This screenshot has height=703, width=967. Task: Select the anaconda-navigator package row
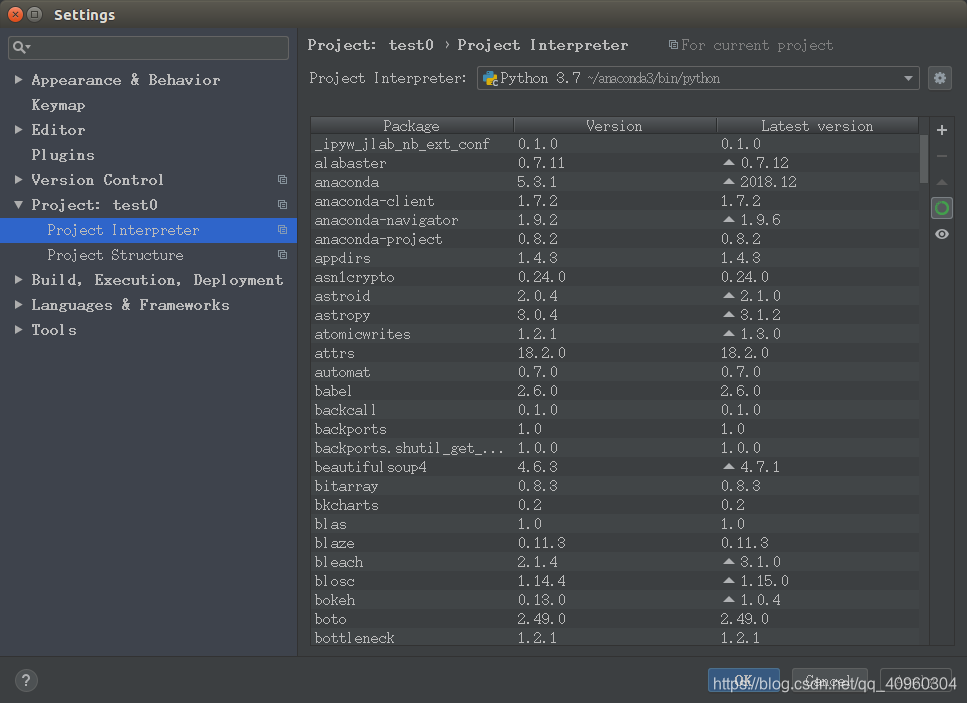pyautogui.click(x=615, y=220)
